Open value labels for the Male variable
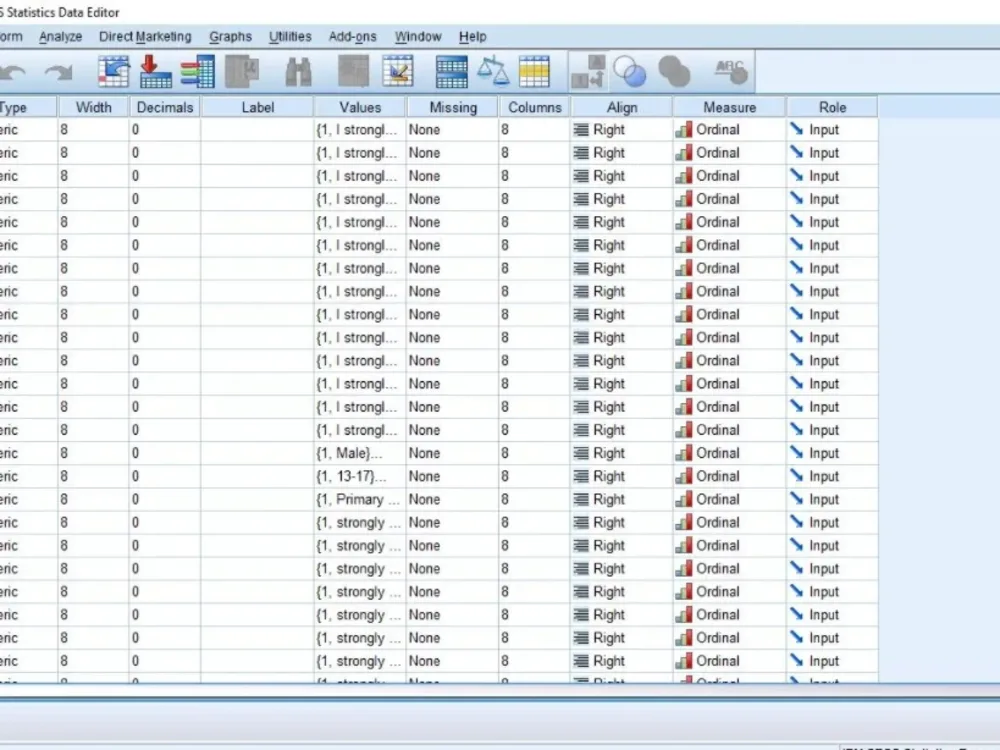 pyautogui.click(x=358, y=453)
